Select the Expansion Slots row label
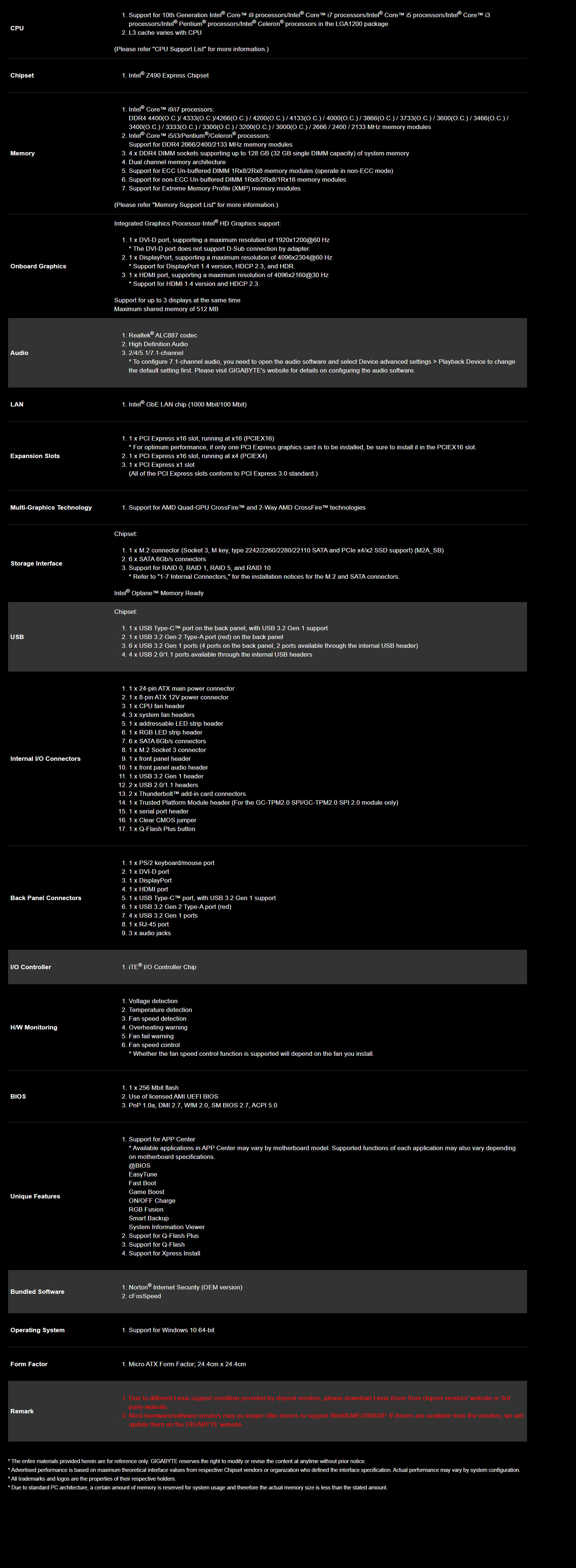The height and width of the screenshot is (1568, 576). (x=35, y=456)
